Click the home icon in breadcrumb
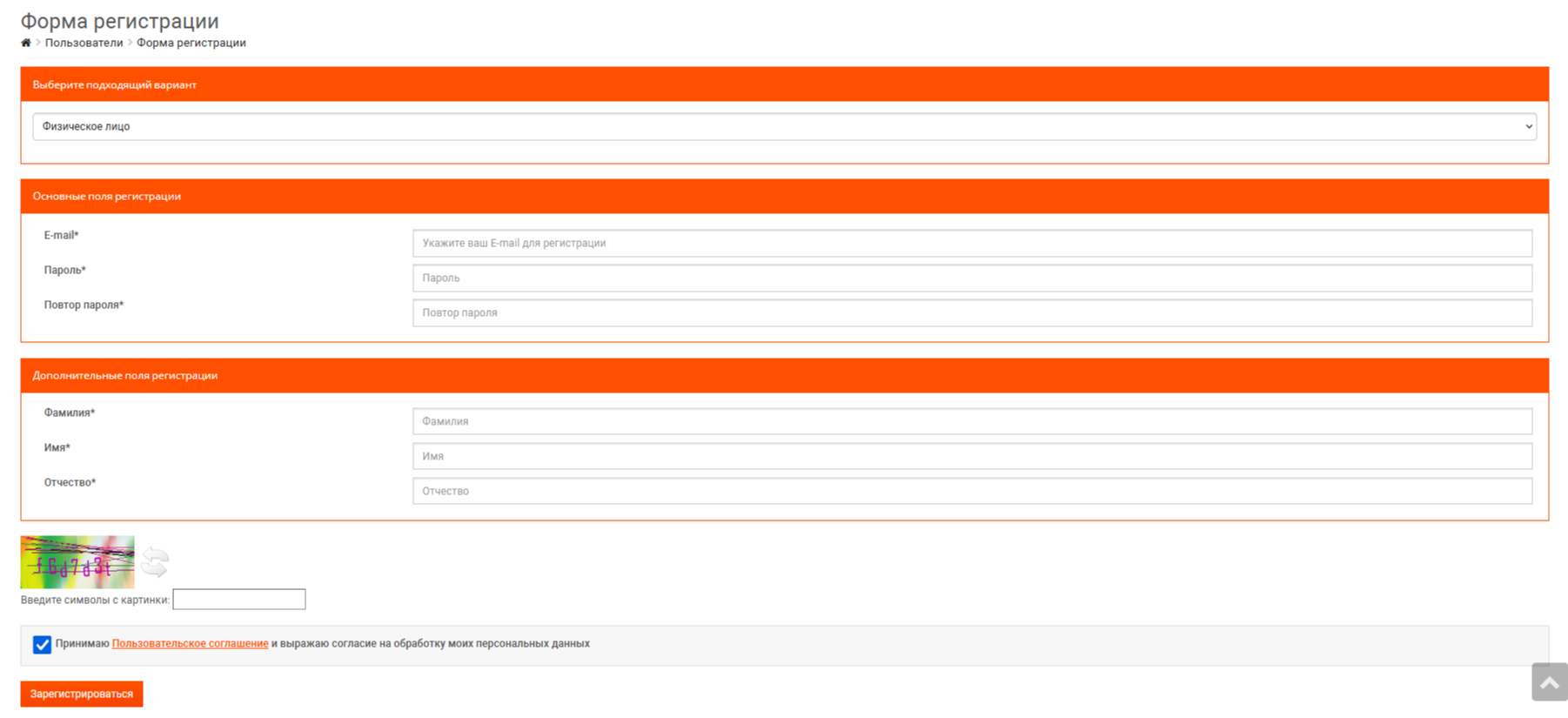Image resolution: width=1568 pixels, height=718 pixels. tap(26, 43)
